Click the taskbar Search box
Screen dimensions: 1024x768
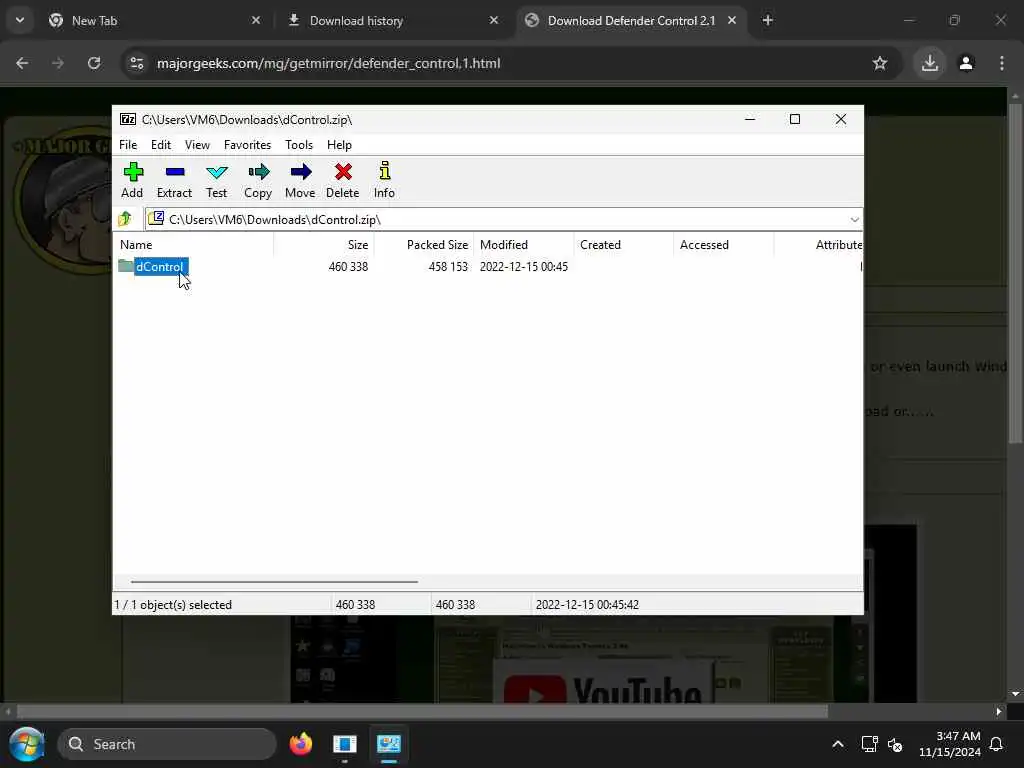[167, 744]
